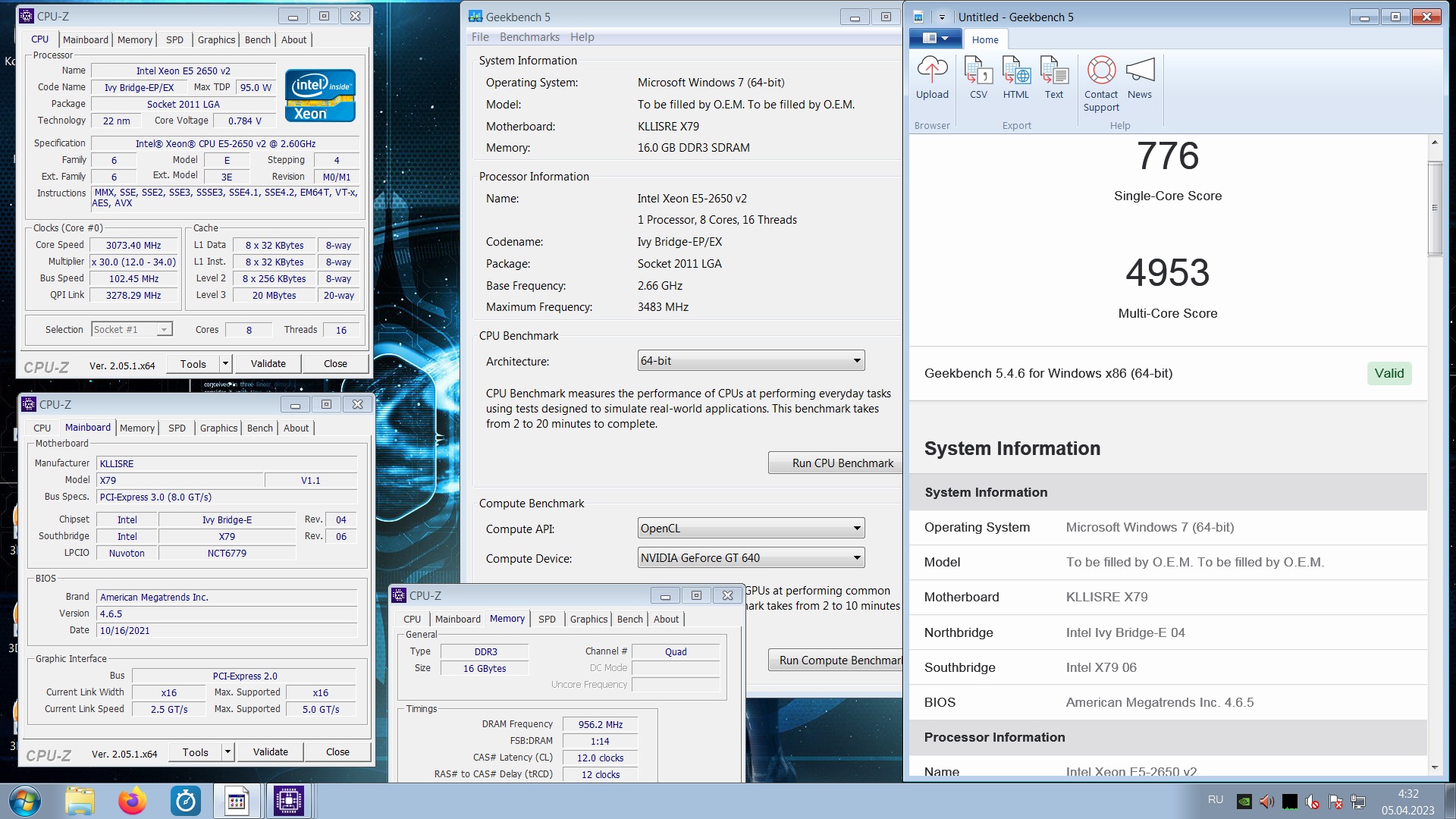The image size is (1456, 819).
Task: Click Tools button in Mainboard CPU-Z window
Action: coord(196,752)
